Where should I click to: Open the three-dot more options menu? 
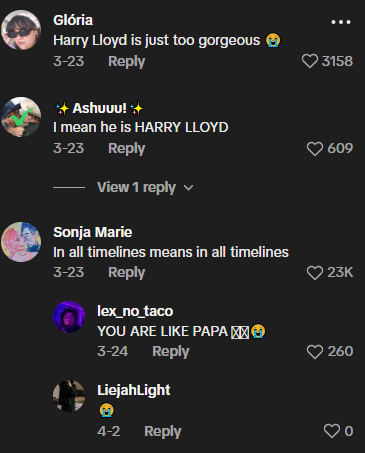341,22
